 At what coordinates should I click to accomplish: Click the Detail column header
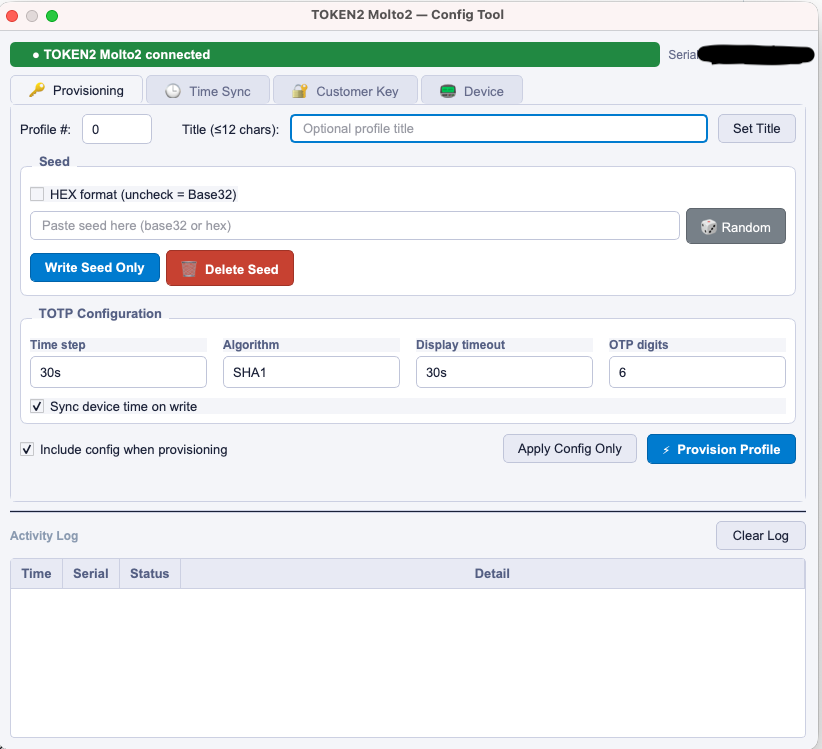point(492,573)
